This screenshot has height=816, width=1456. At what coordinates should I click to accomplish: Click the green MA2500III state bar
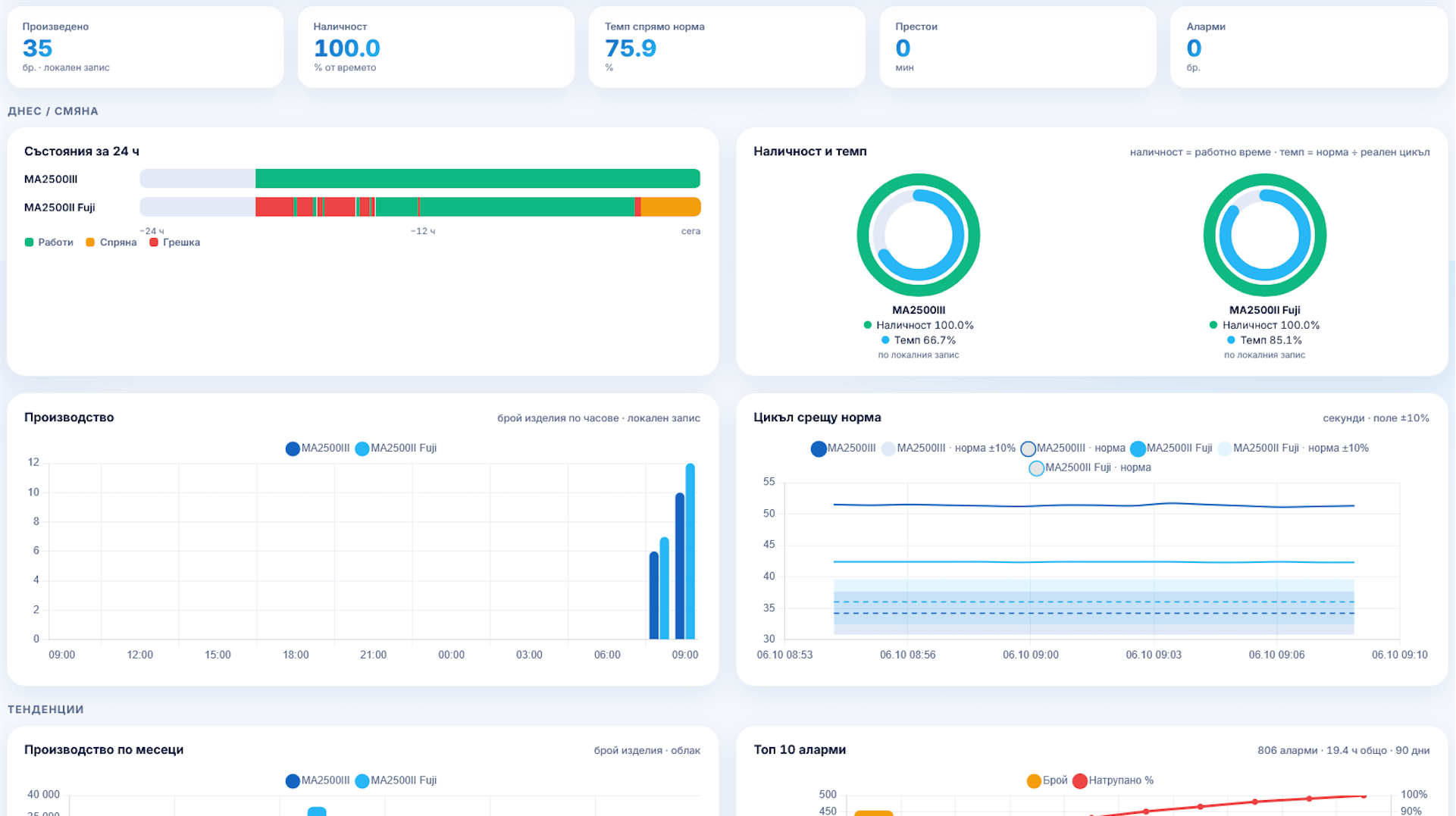click(478, 179)
